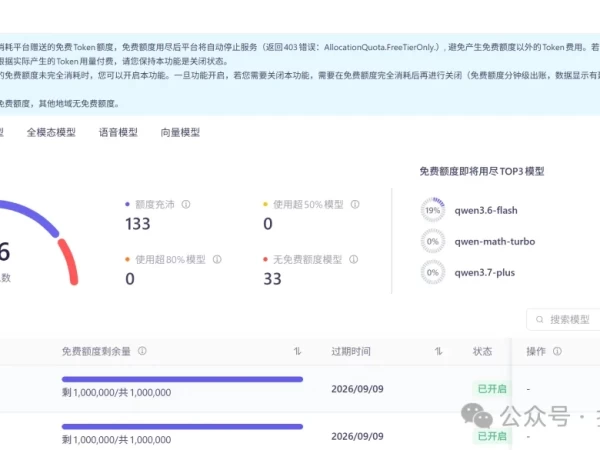
Task: Click the 额度充沛 count 133
Action: (138, 223)
